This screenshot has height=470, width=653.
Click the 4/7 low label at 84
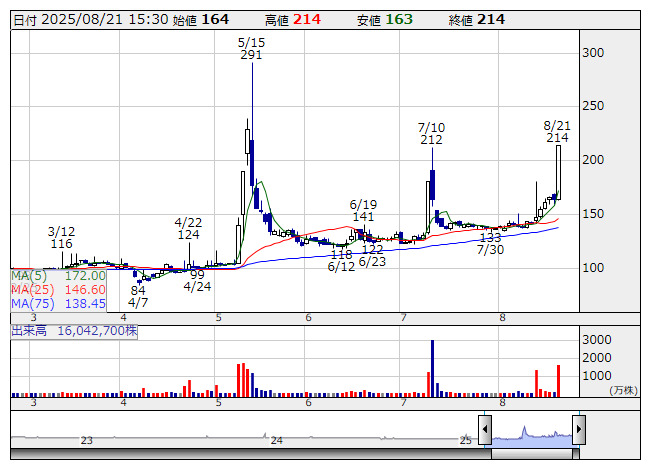pos(138,296)
